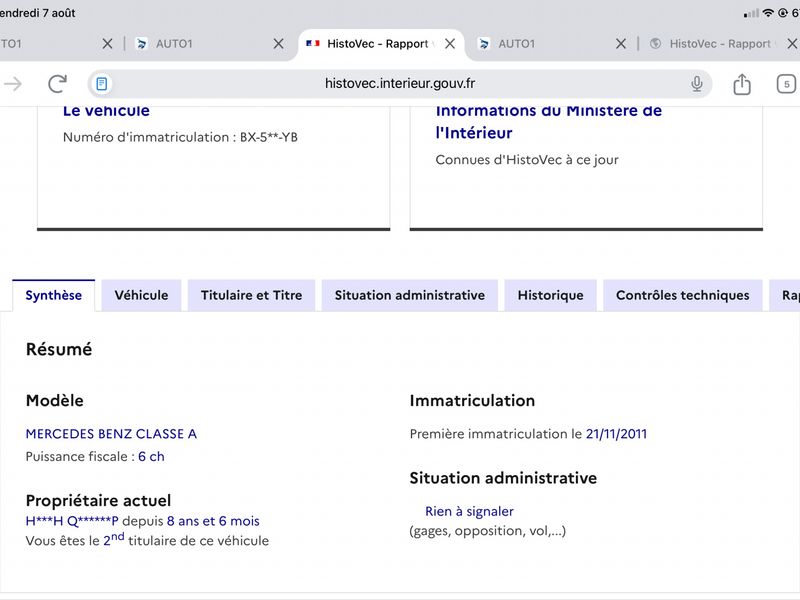Viewport: 800px width, 600px height.
Task: Tap the microphone dictation icon
Action: coord(696,84)
